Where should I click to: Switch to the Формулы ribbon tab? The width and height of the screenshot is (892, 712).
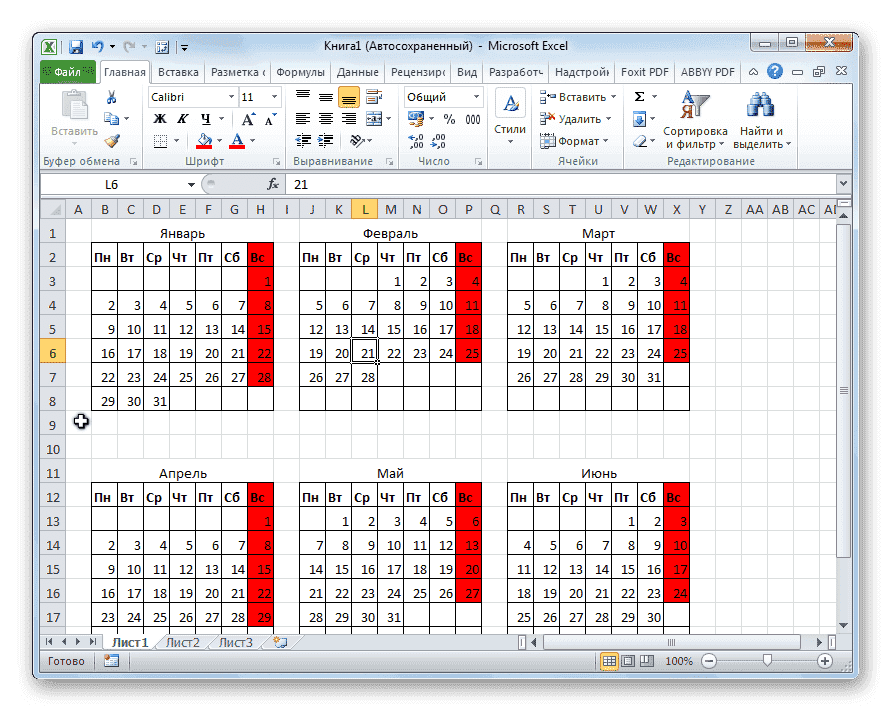[301, 71]
